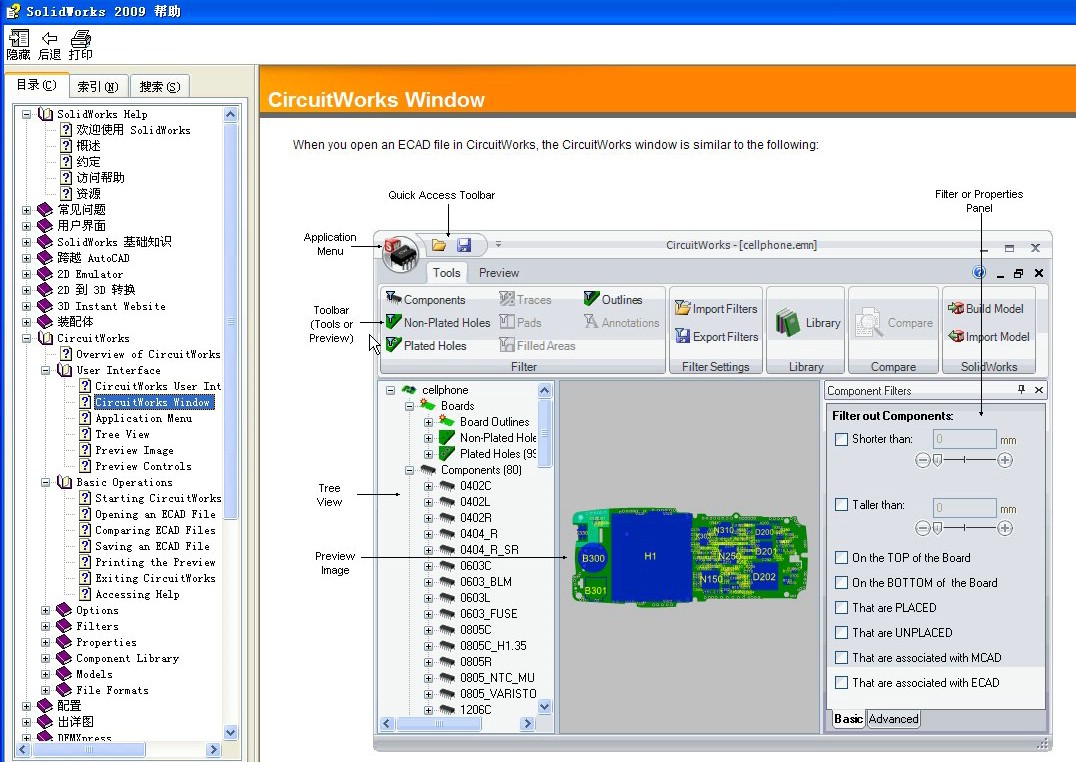The width and height of the screenshot is (1076, 762).
Task: Expand the Options tree node
Action: 45,610
